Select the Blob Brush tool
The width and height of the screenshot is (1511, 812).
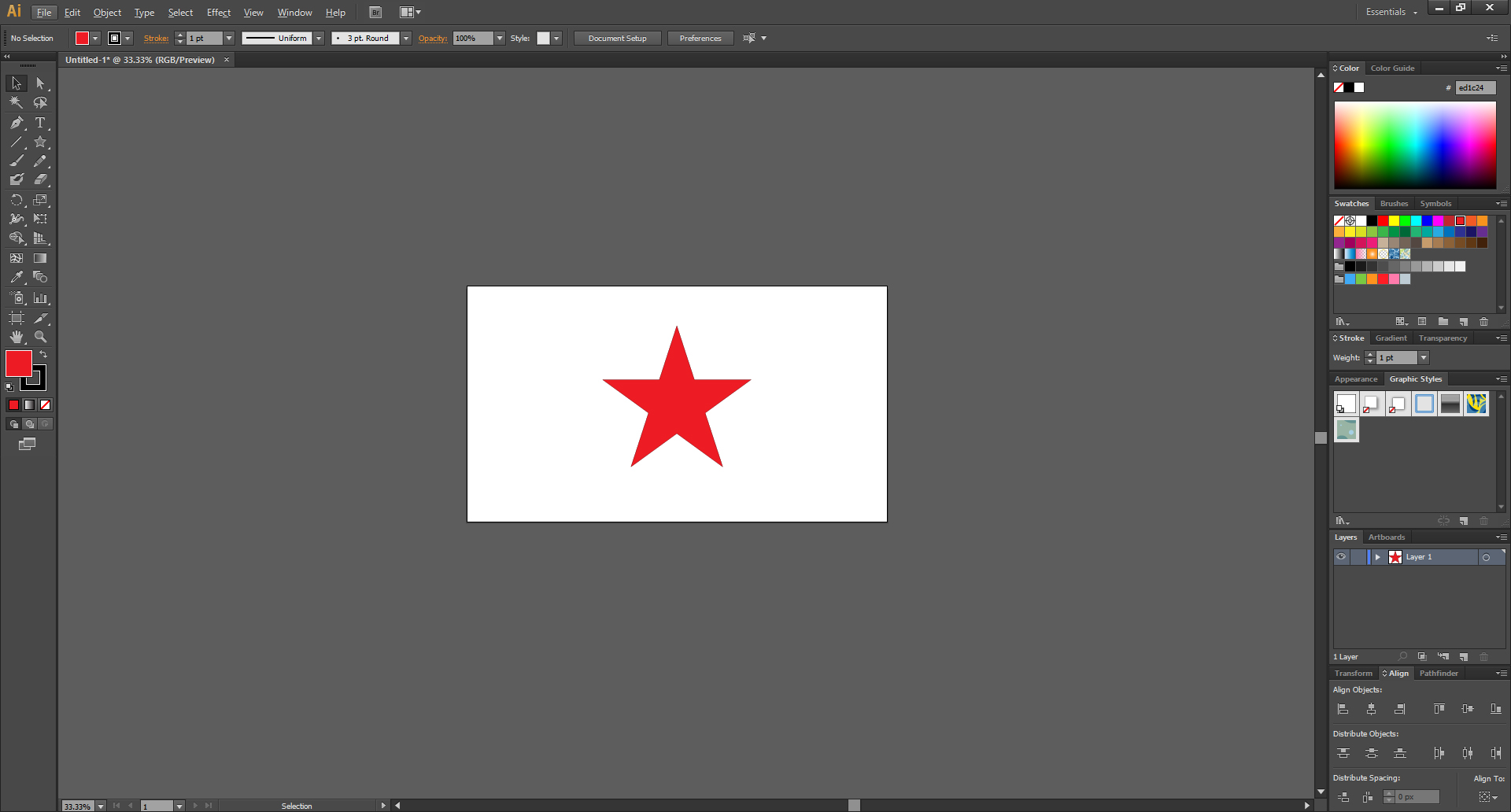[x=17, y=180]
